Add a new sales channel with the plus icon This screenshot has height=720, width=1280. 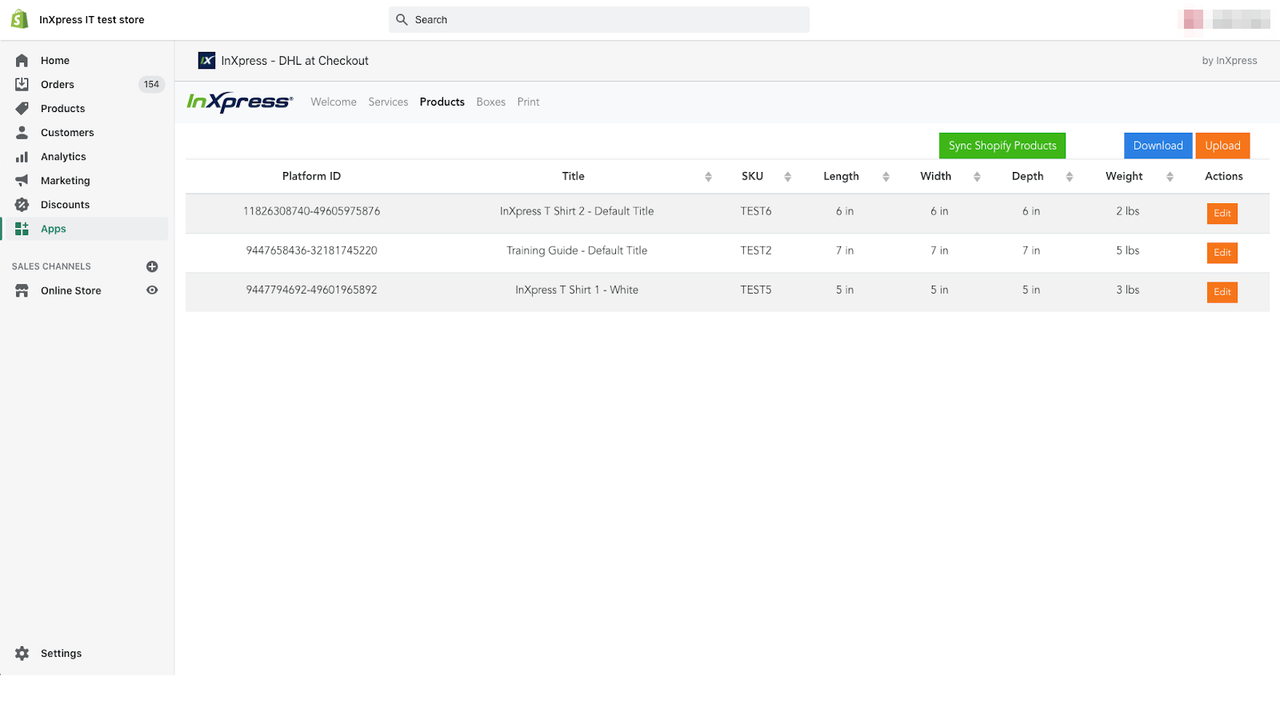pyautogui.click(x=152, y=266)
